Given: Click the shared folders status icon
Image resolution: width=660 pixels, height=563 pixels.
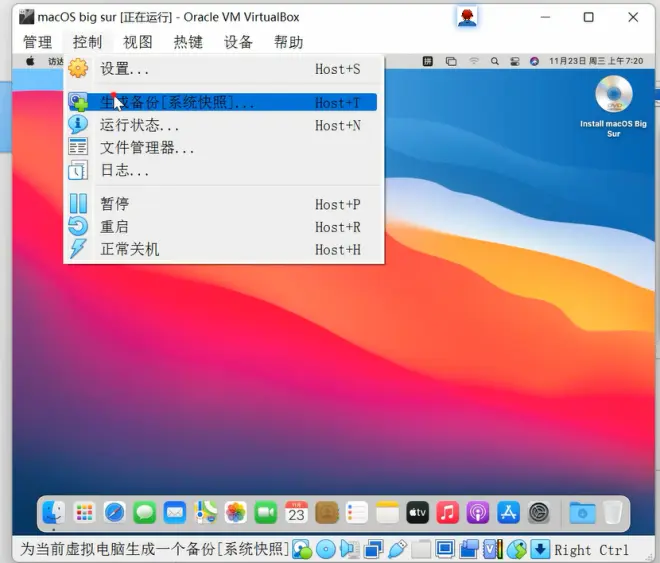Looking at the screenshot, I should coord(420,549).
